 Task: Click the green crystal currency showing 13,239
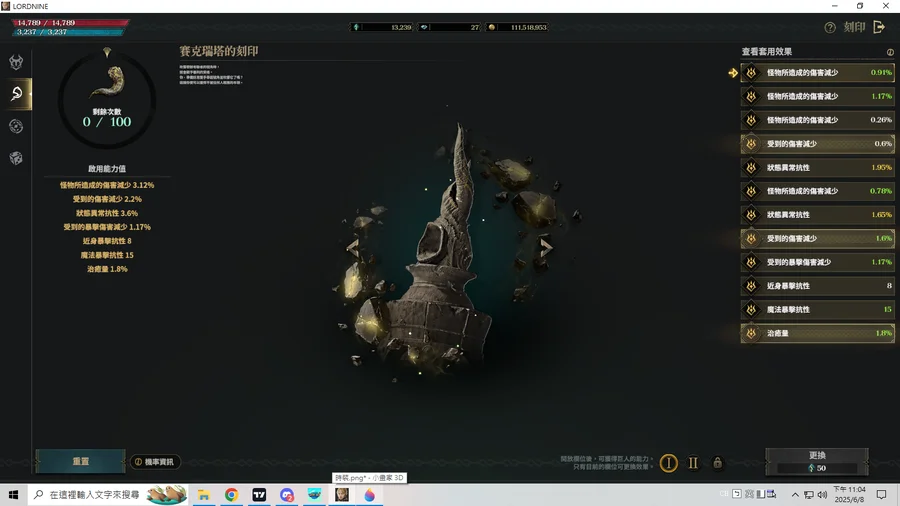[382, 27]
